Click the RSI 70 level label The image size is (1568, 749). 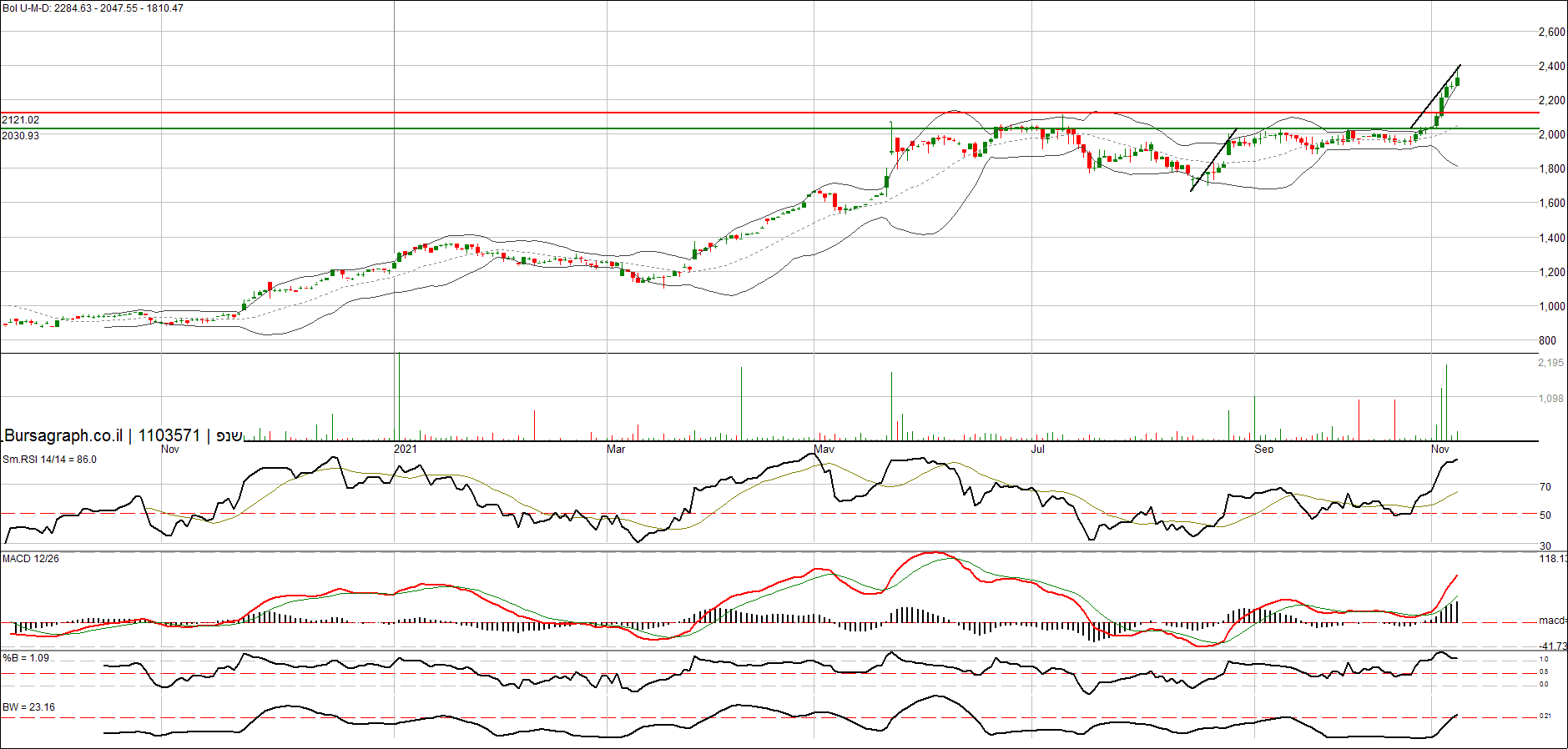(1545, 487)
